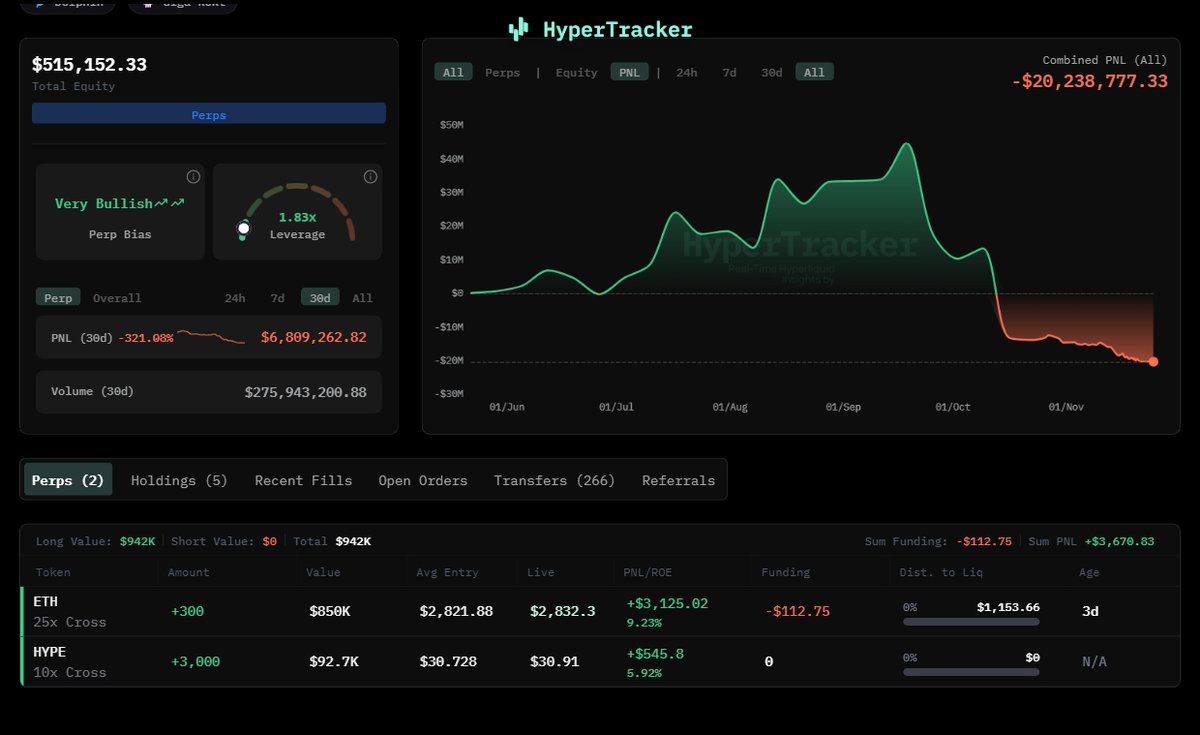Select 7d chart time range
The image size is (1200, 735).
point(729,72)
